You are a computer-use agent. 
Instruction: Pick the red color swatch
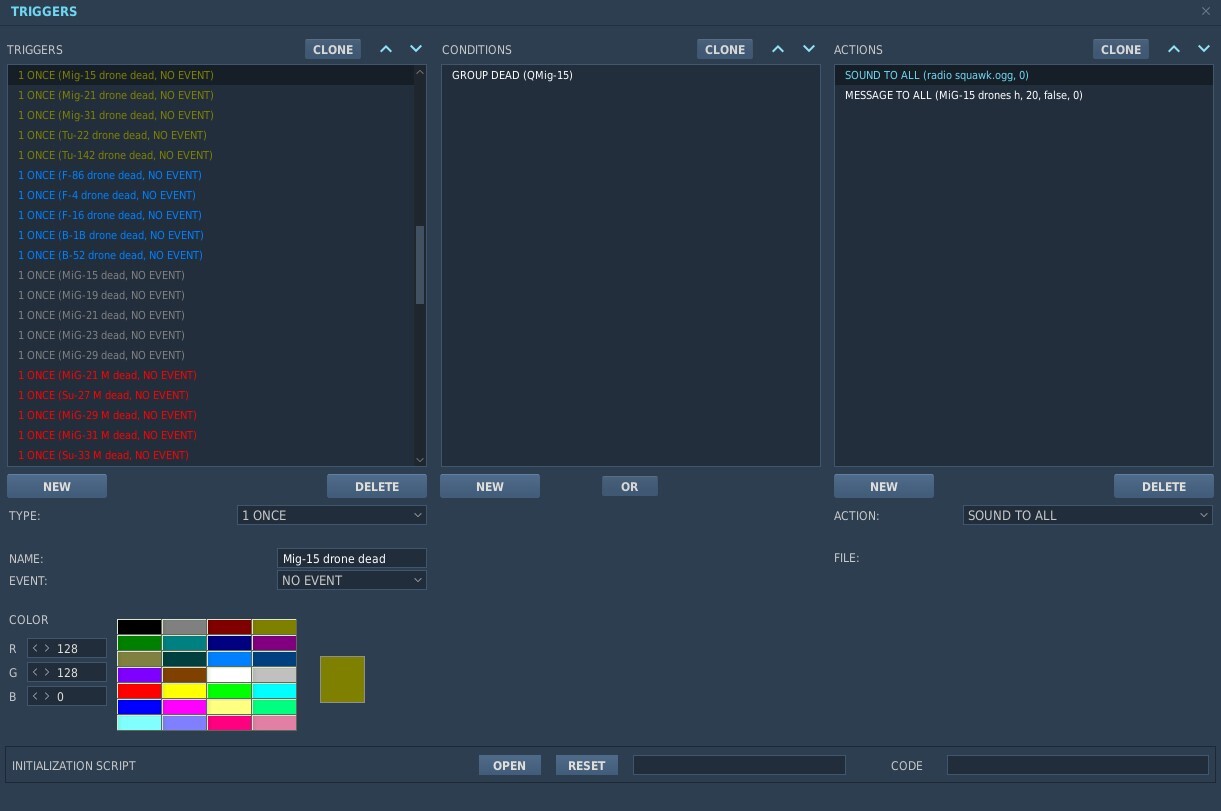139,691
